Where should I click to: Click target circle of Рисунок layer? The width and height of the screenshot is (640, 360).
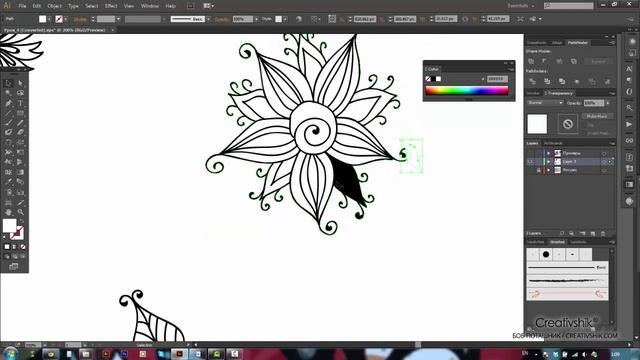tap(604, 170)
